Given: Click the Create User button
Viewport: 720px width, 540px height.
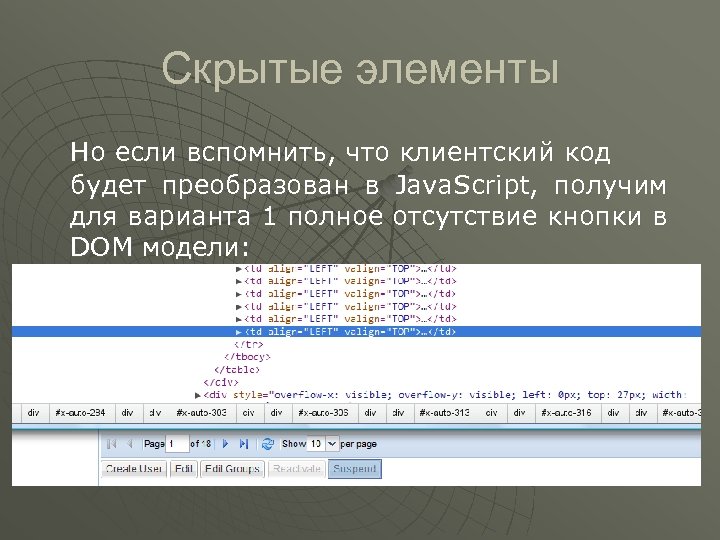Looking at the screenshot, I should 134,469.
